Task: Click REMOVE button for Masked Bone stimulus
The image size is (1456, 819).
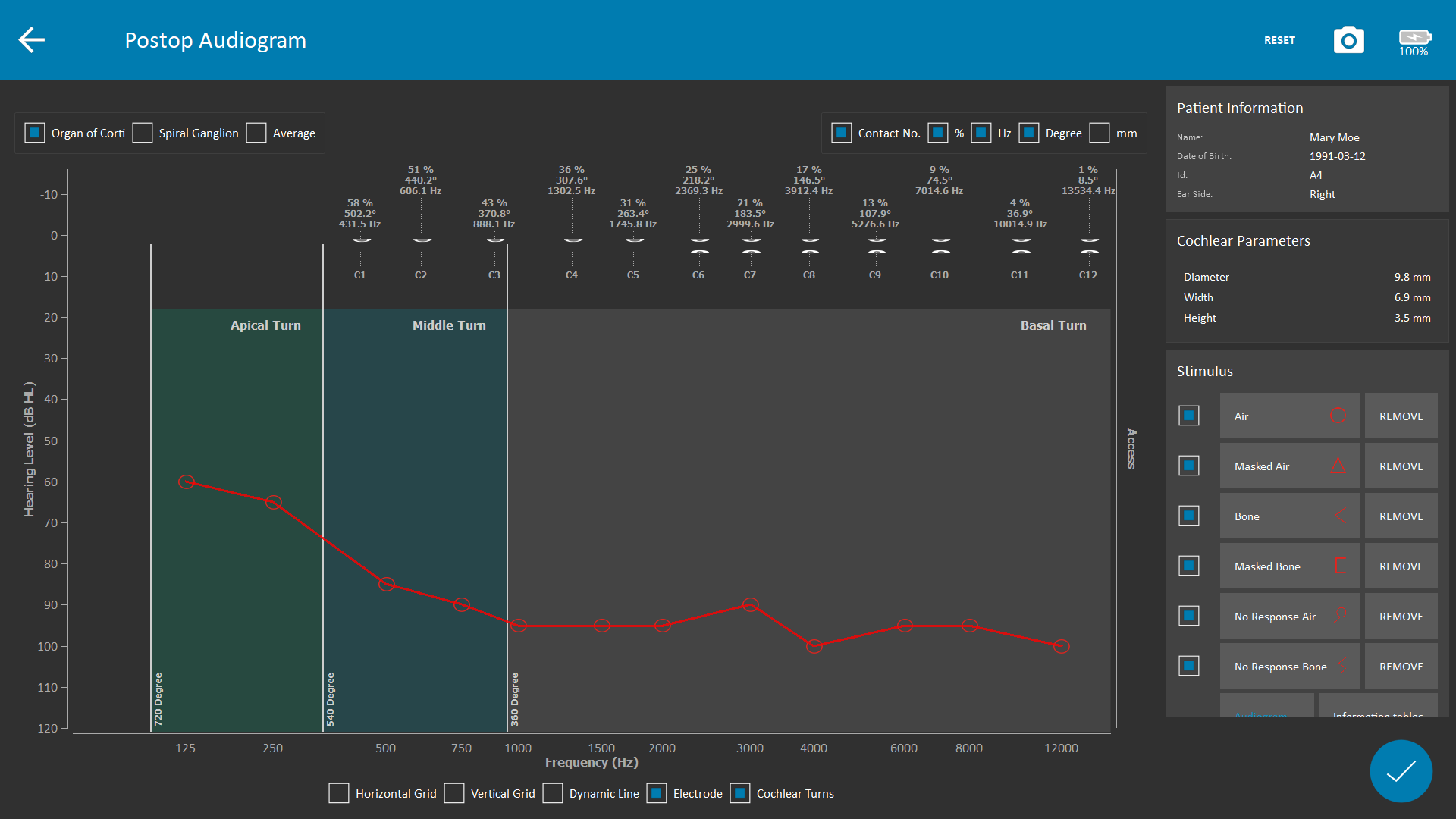Action: click(1402, 566)
